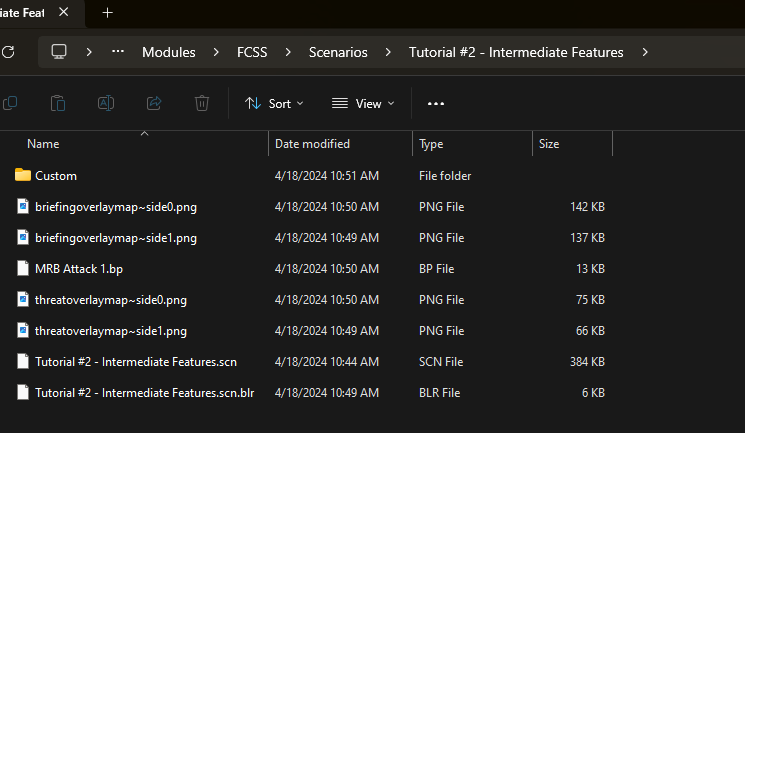Open the View dropdown menu
768x768 pixels.
[363, 103]
